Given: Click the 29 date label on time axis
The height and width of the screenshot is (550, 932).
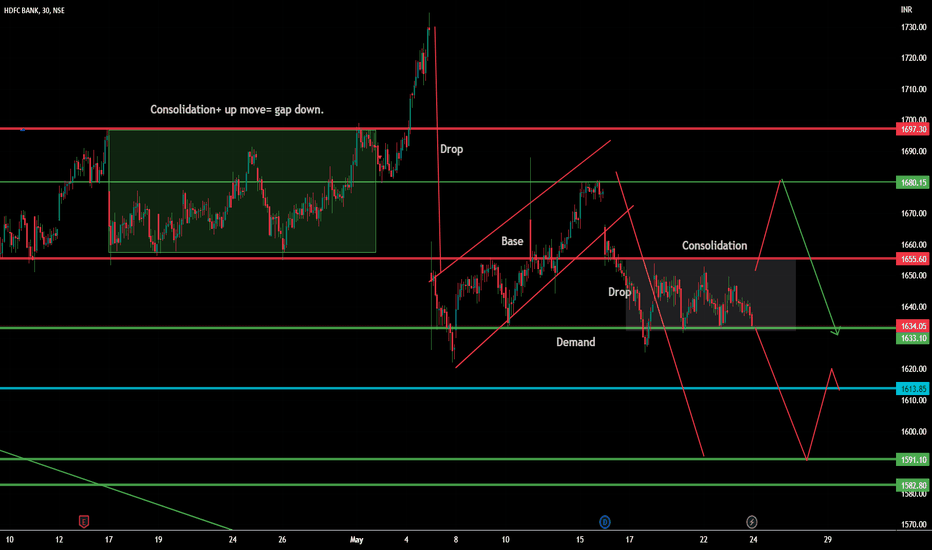Looking at the screenshot, I should coord(827,540).
